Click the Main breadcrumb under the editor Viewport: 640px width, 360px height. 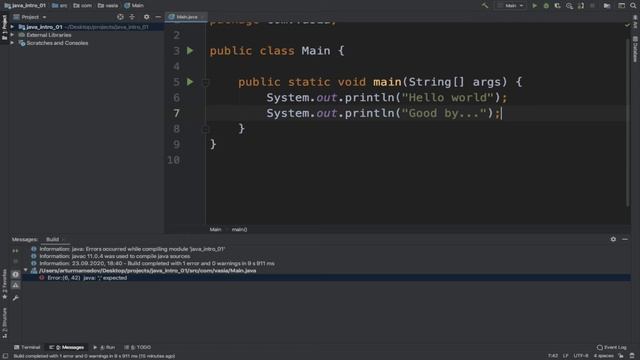pos(215,229)
